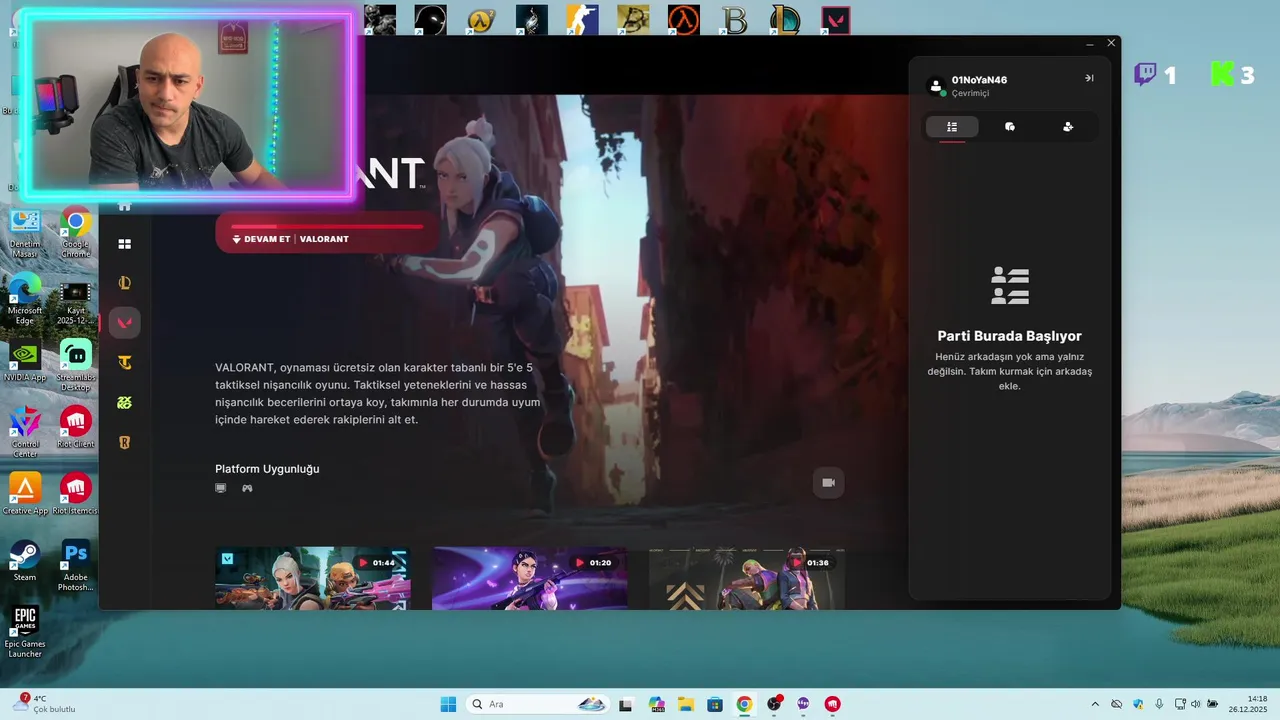Open File Explorer from taskbar
Viewport: 1280px width, 720px height.
[x=686, y=704]
